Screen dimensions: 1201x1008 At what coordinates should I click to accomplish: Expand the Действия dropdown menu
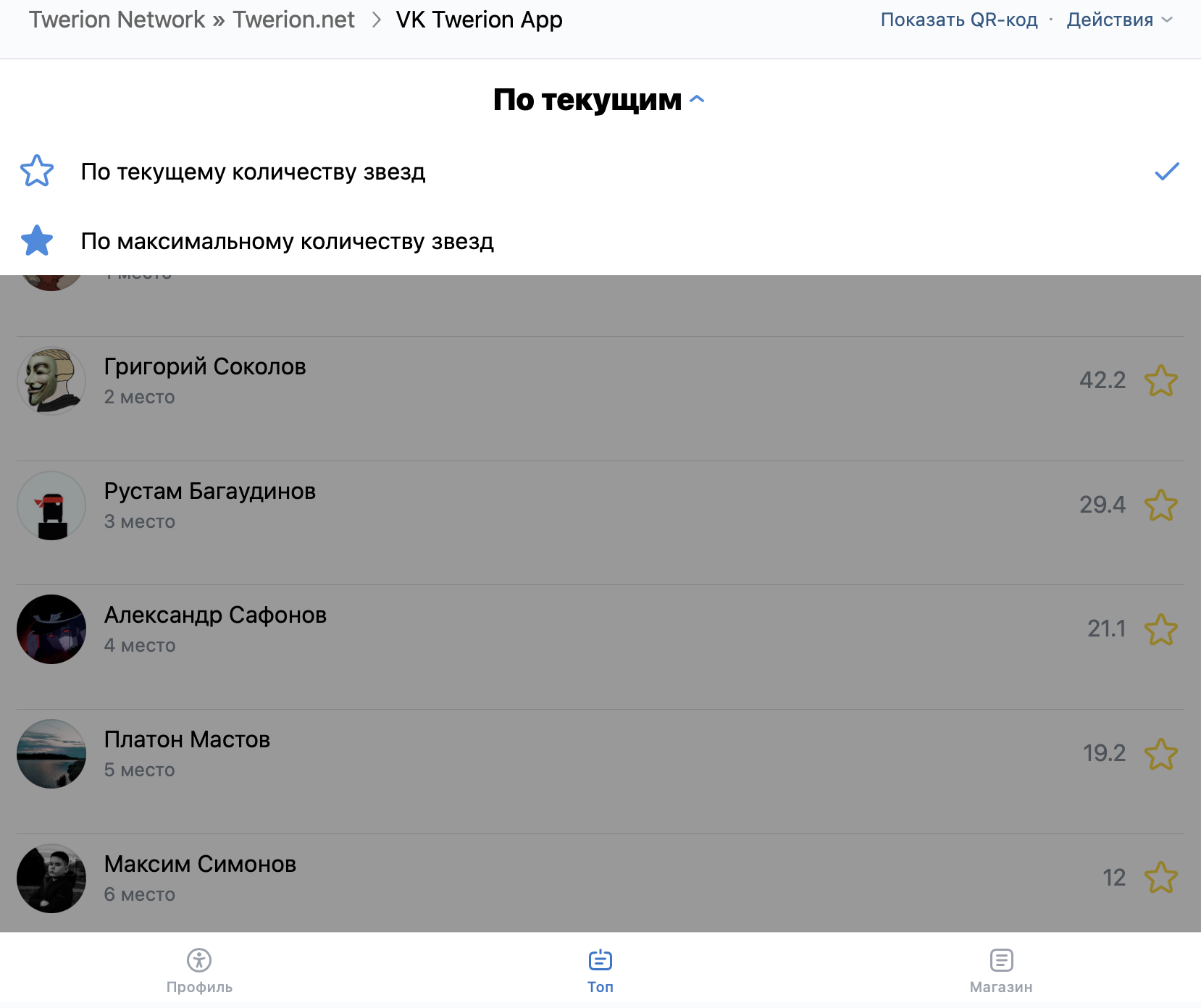tap(1119, 20)
